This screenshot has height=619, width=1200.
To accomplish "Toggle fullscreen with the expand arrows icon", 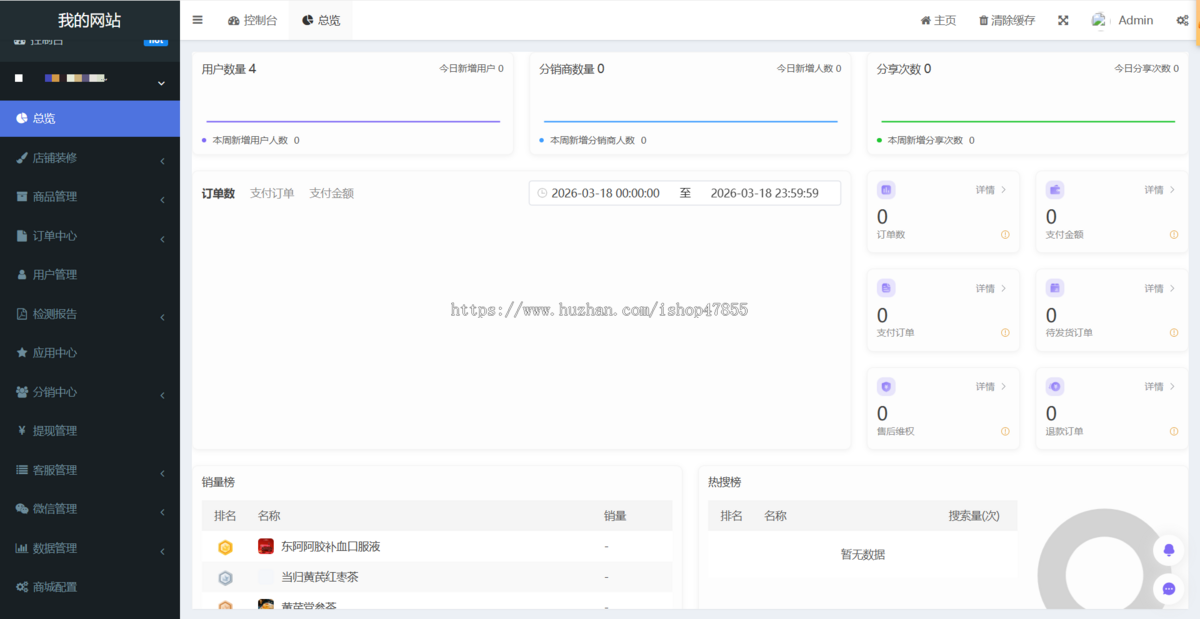I will [x=1063, y=20].
